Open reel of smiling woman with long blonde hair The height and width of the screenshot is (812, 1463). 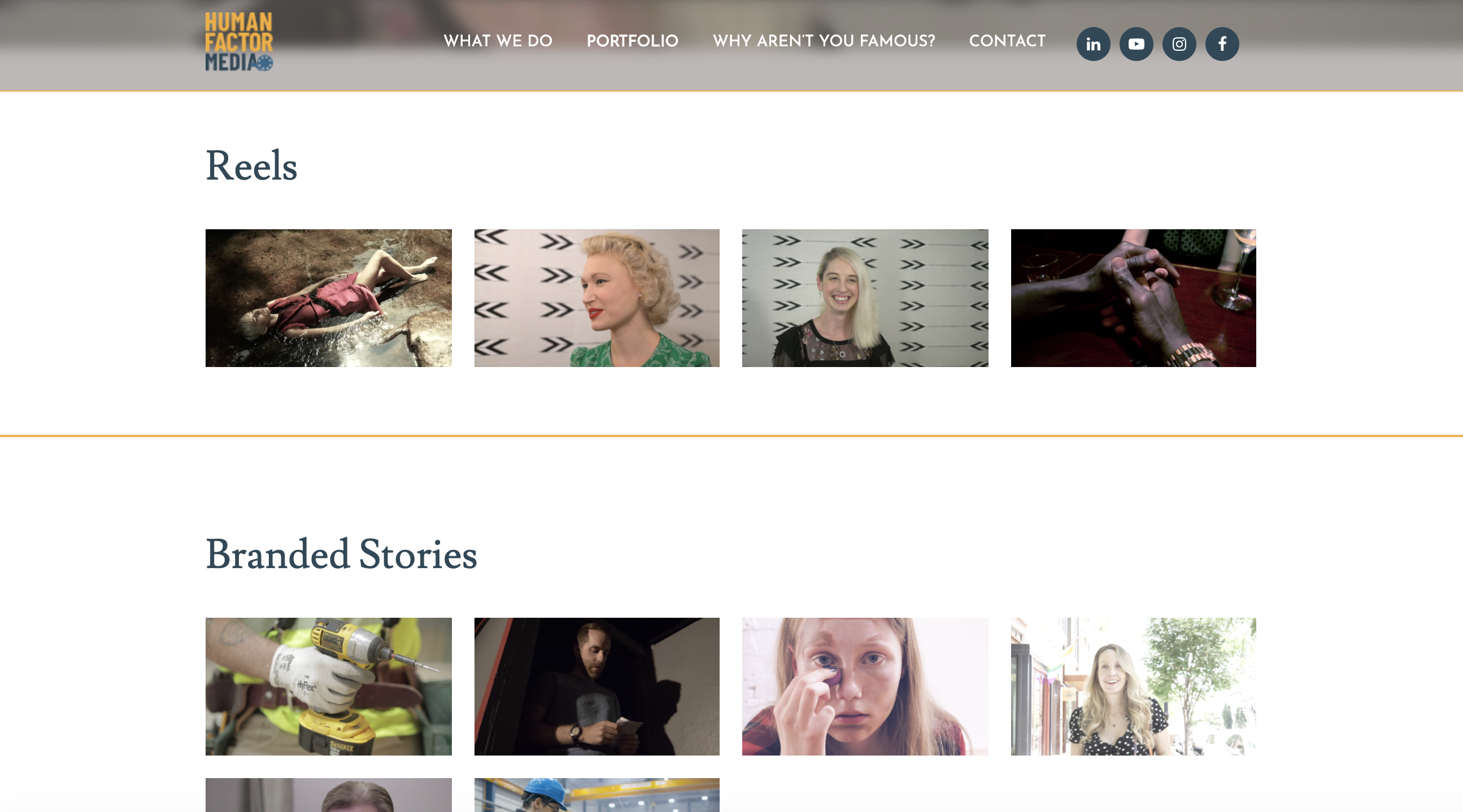[x=865, y=298]
